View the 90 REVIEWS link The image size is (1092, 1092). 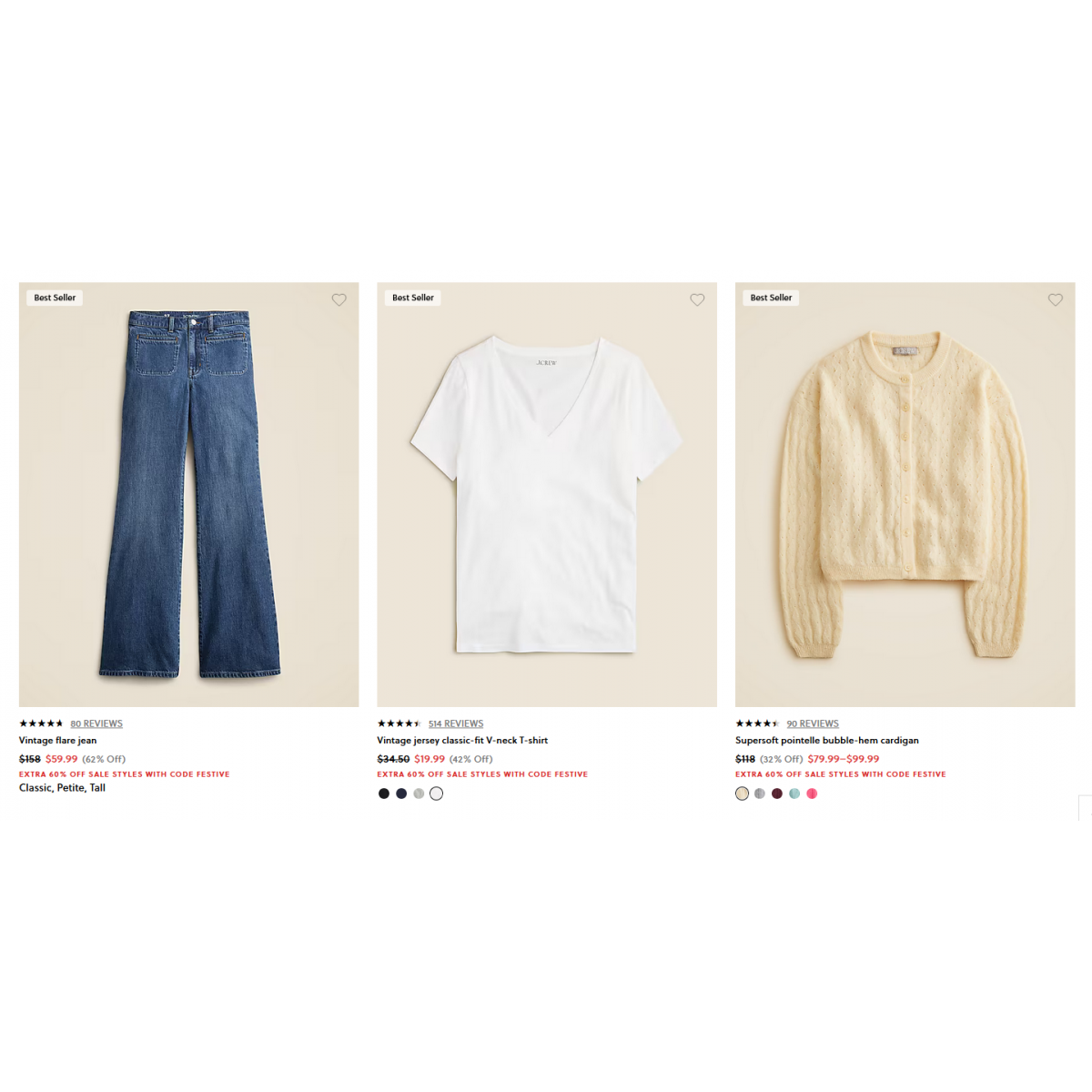click(813, 723)
